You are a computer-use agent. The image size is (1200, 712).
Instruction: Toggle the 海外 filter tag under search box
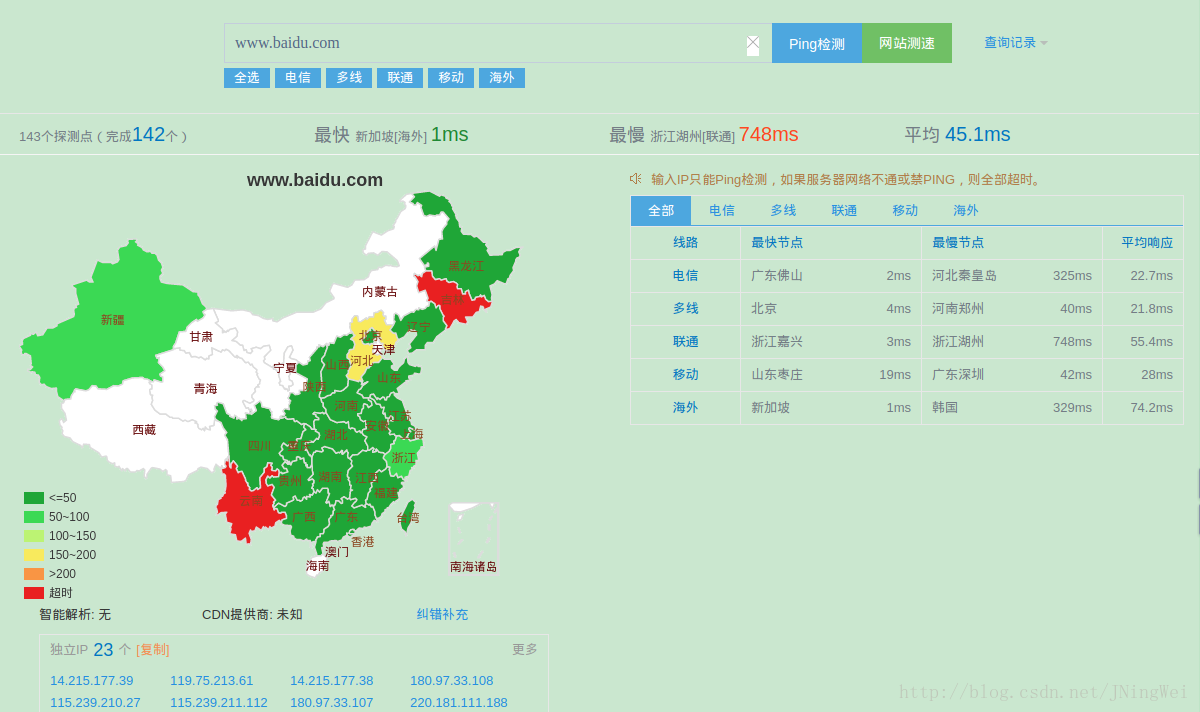502,77
